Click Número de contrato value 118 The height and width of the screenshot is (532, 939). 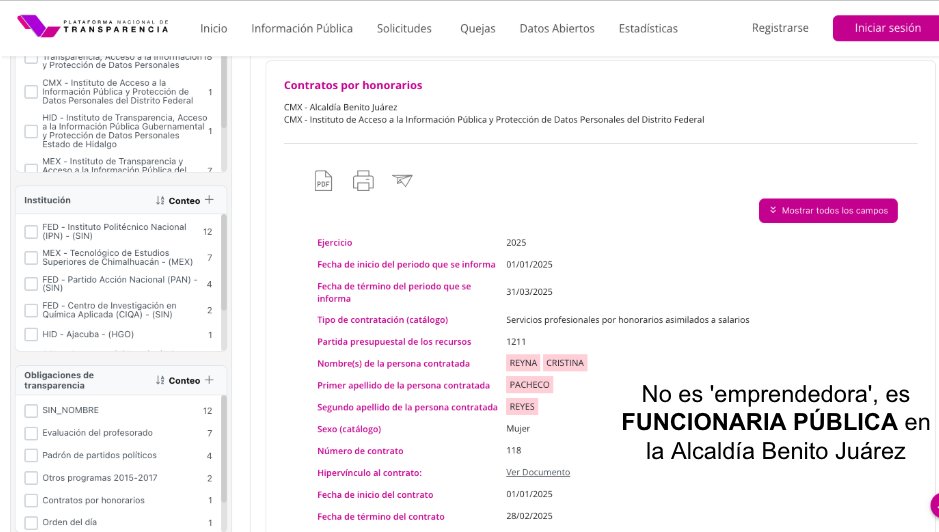pyautogui.click(x=514, y=451)
